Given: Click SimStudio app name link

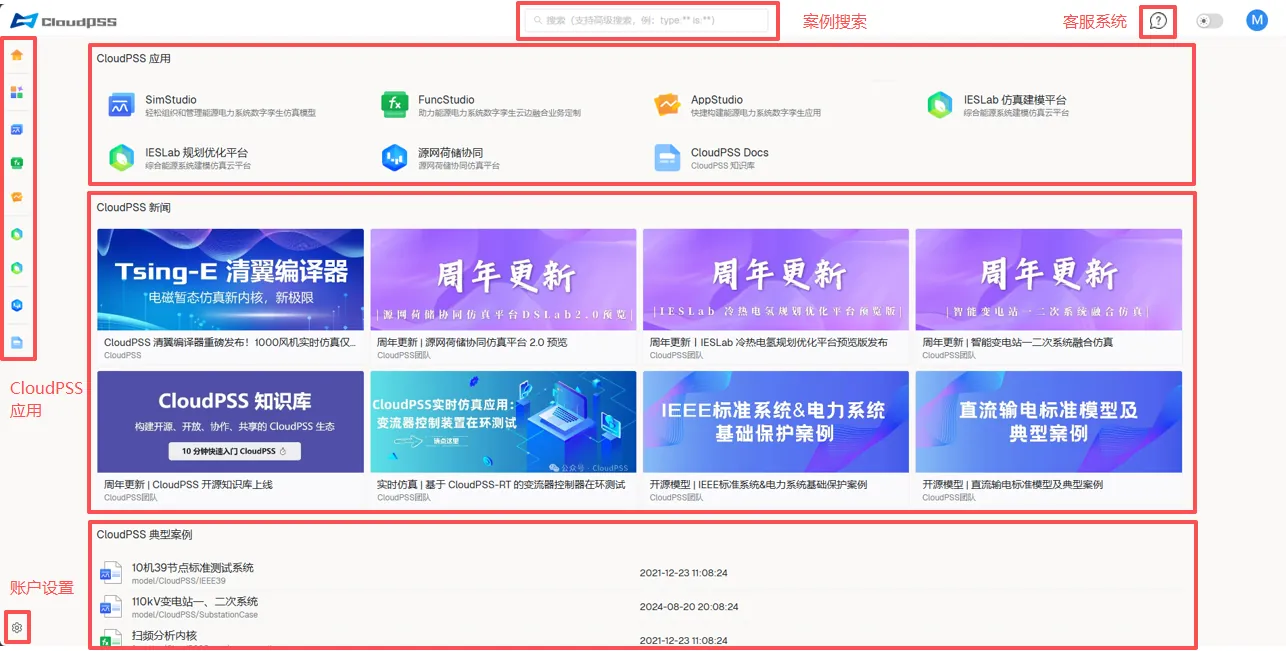Looking at the screenshot, I should (171, 100).
